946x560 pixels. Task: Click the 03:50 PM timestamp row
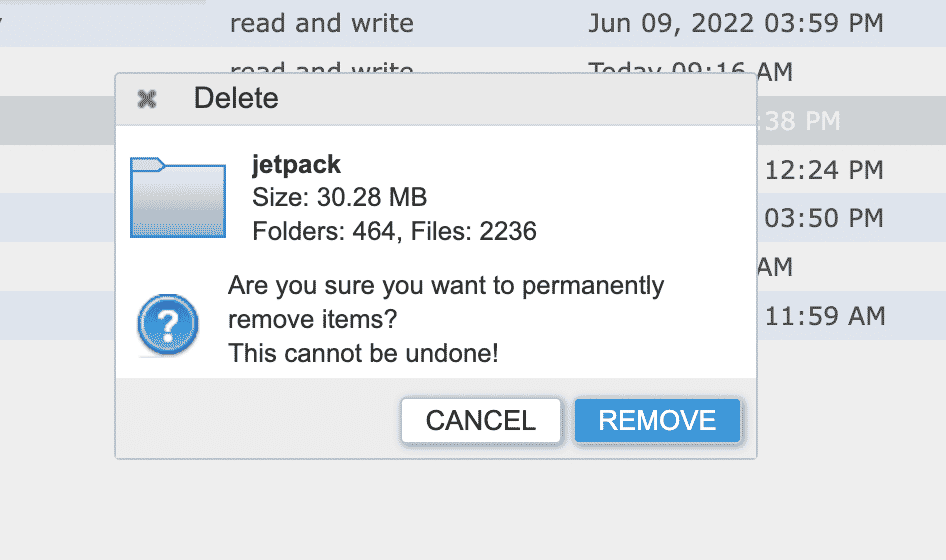[x=824, y=218]
